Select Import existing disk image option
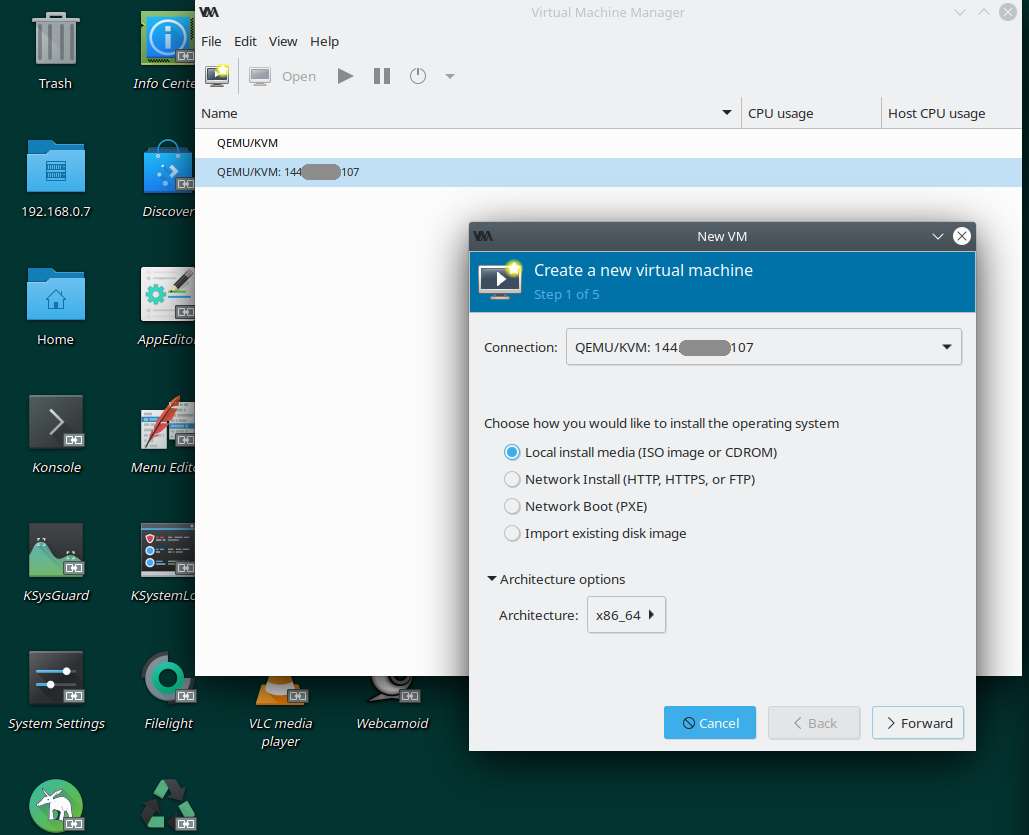The image size is (1029, 835). [595, 533]
